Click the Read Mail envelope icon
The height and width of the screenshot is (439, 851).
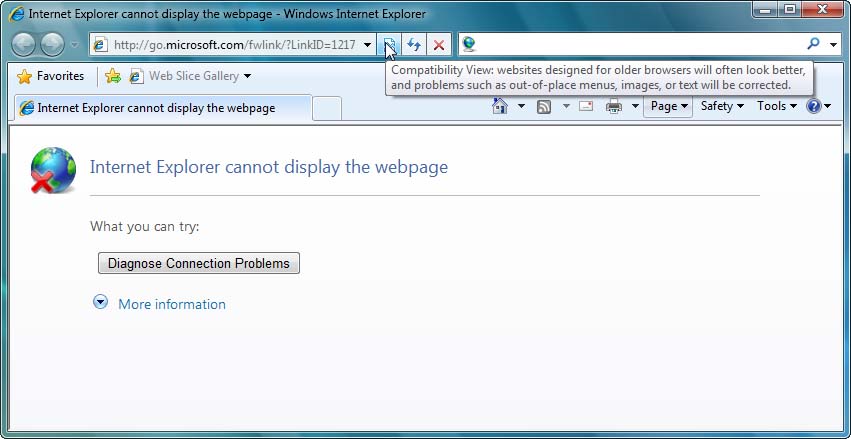click(586, 106)
